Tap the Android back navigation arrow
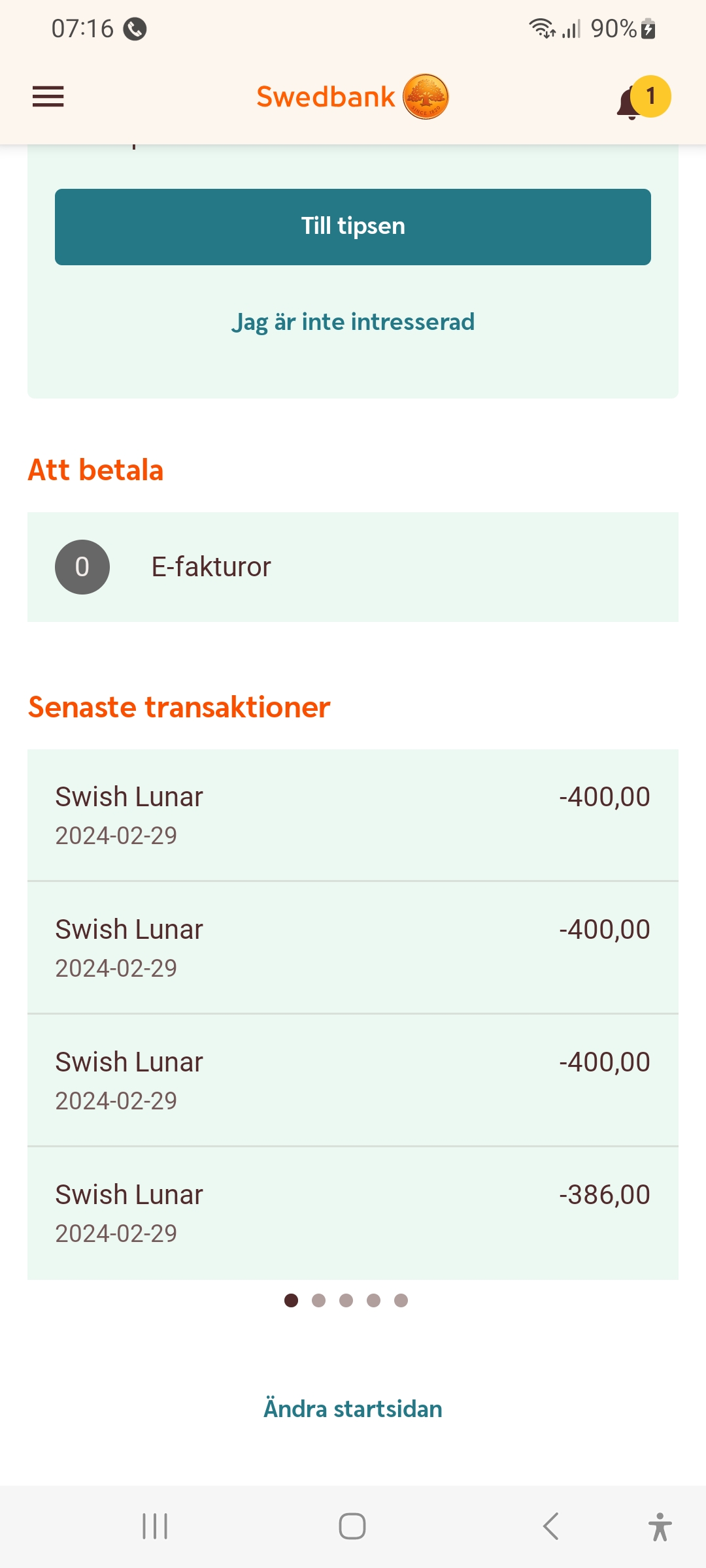The height and width of the screenshot is (1568, 706). coord(550,1526)
